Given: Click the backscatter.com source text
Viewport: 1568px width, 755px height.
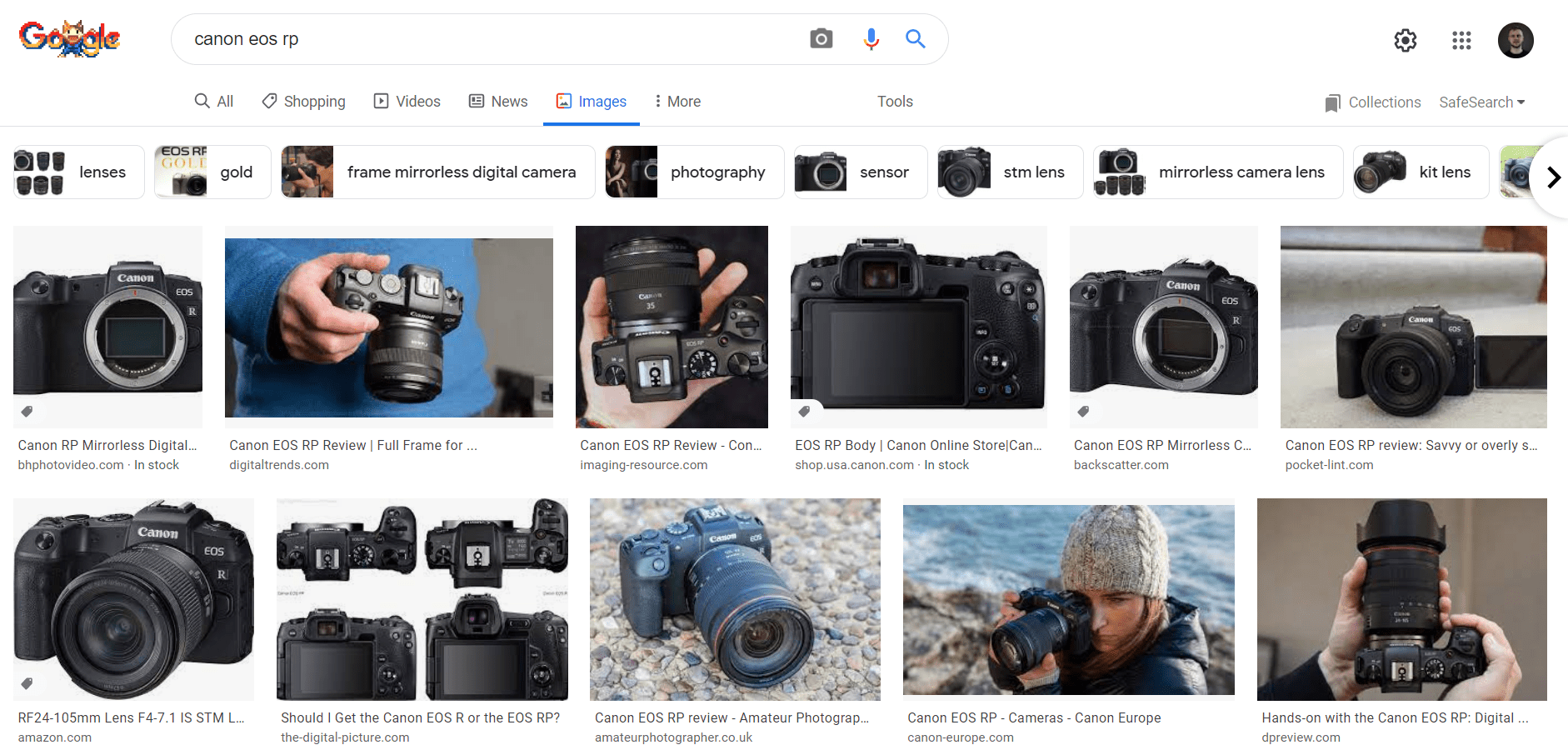Looking at the screenshot, I should [1121, 465].
